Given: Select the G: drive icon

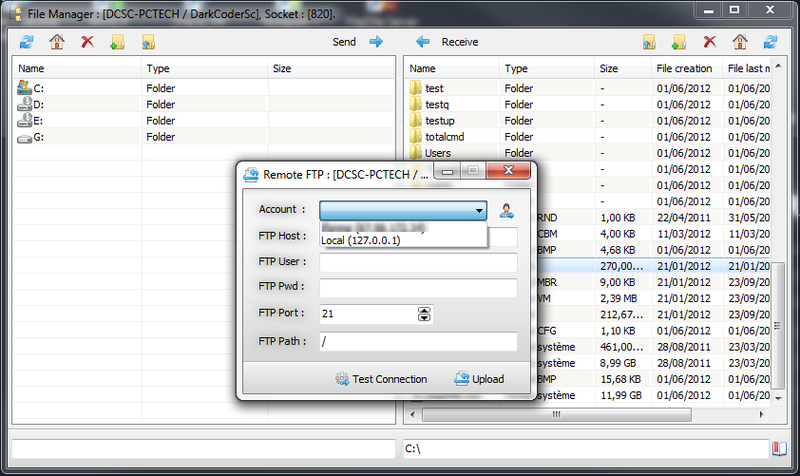Looking at the screenshot, I should 24,138.
